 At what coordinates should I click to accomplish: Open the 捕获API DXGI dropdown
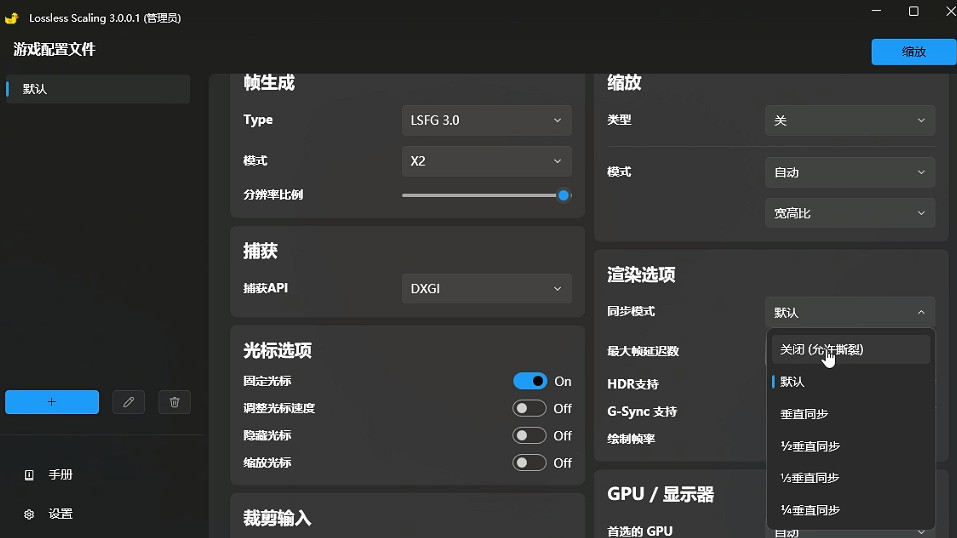(486, 288)
